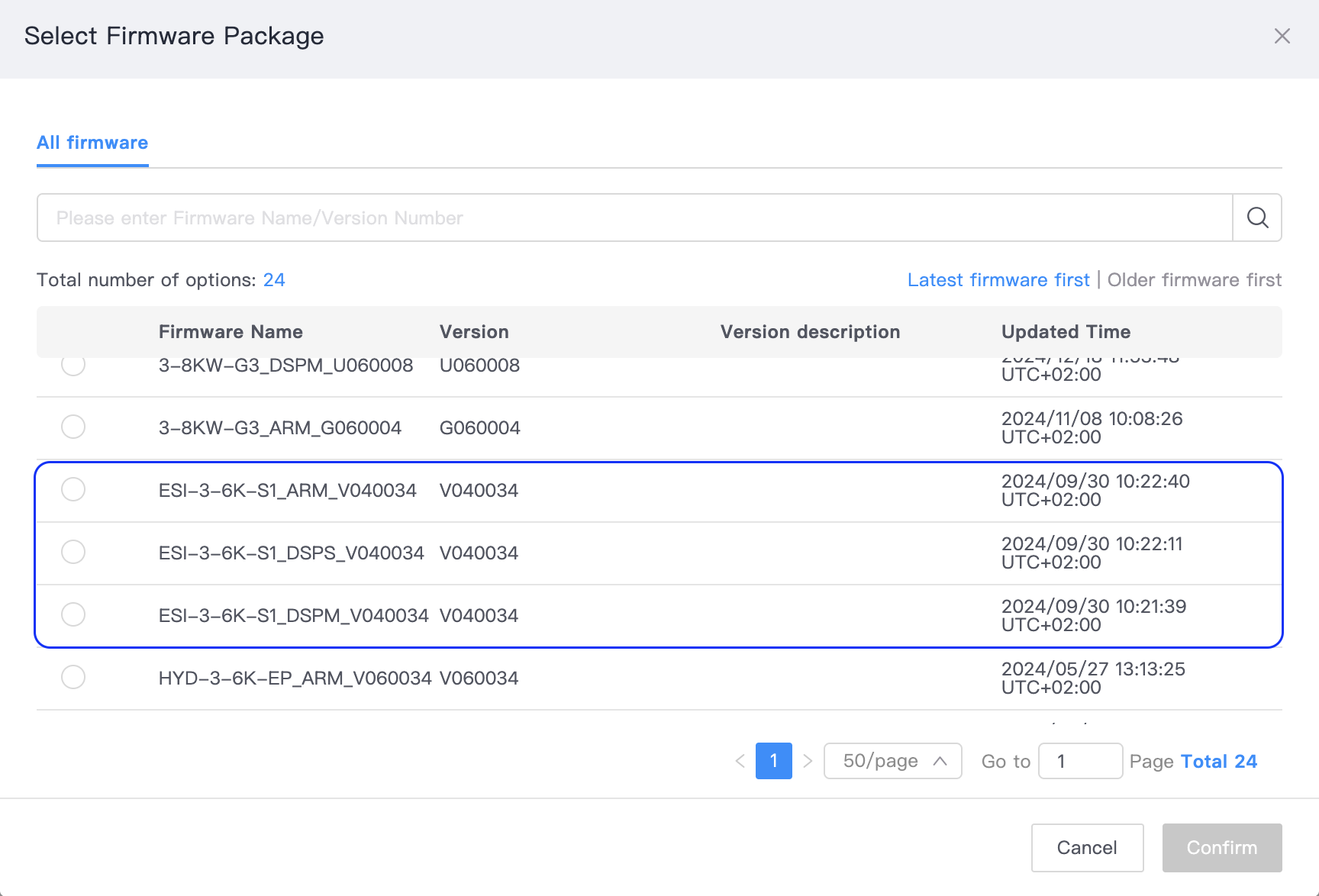Switch to the All firmware tab
Viewport: 1319px width, 896px height.
92,143
